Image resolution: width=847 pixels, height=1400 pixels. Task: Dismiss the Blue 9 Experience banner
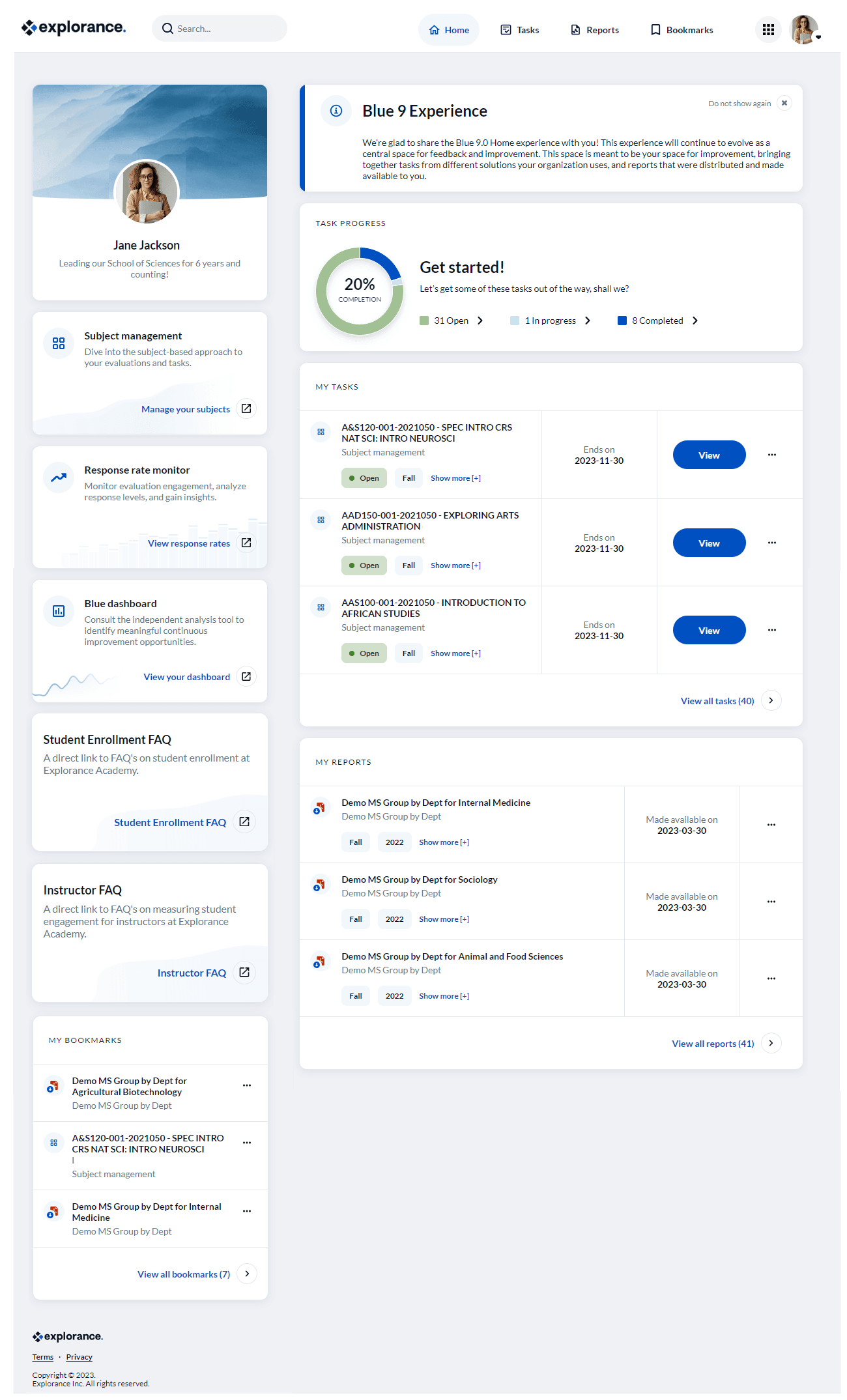click(784, 103)
